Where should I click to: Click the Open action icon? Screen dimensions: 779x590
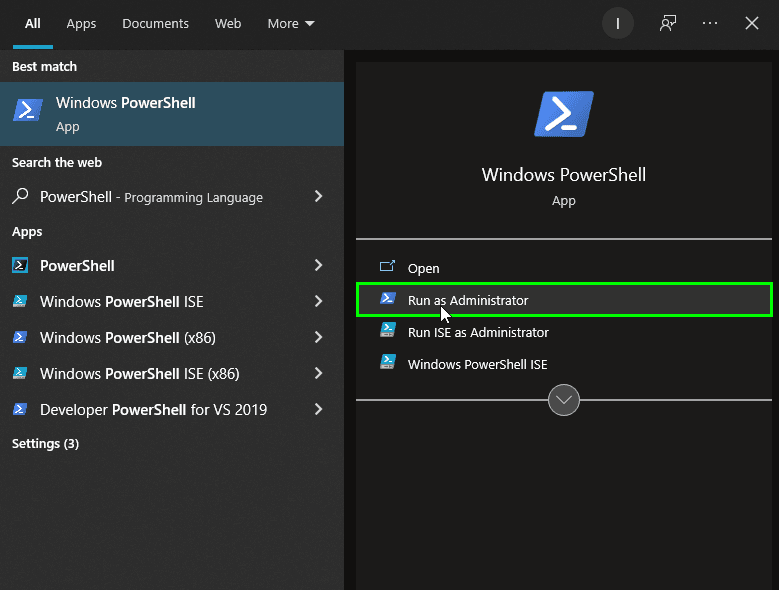pos(388,267)
